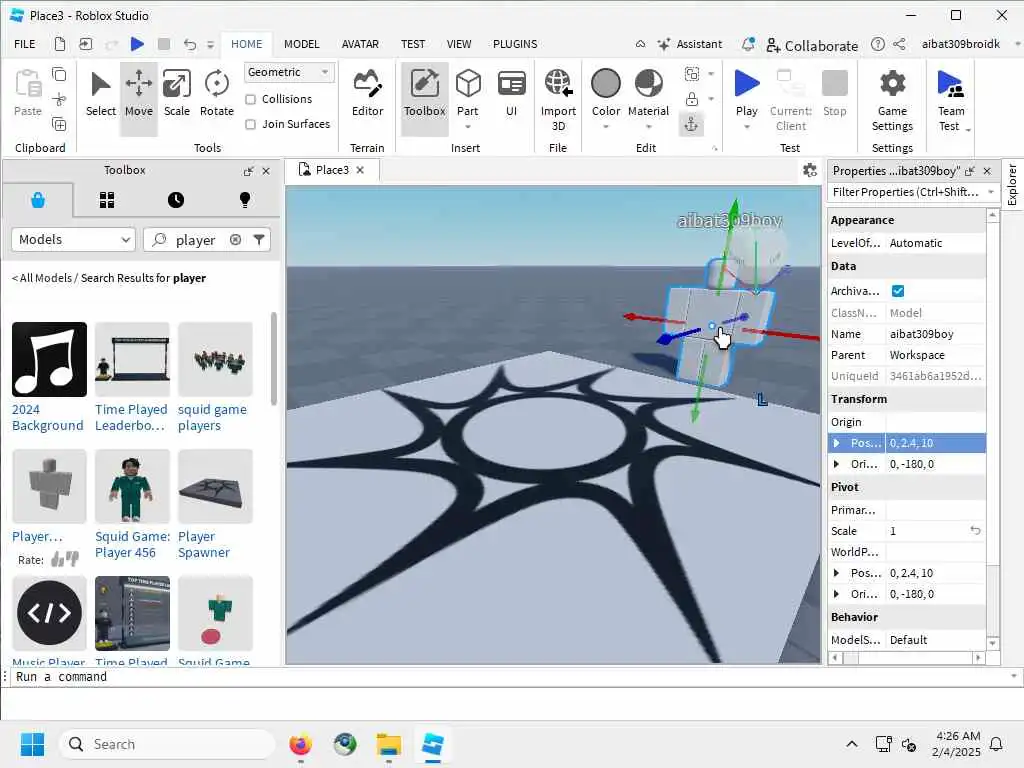Viewport: 1024px width, 768px height.
Task: Switch to the PLUGINS tab
Action: coord(515,44)
